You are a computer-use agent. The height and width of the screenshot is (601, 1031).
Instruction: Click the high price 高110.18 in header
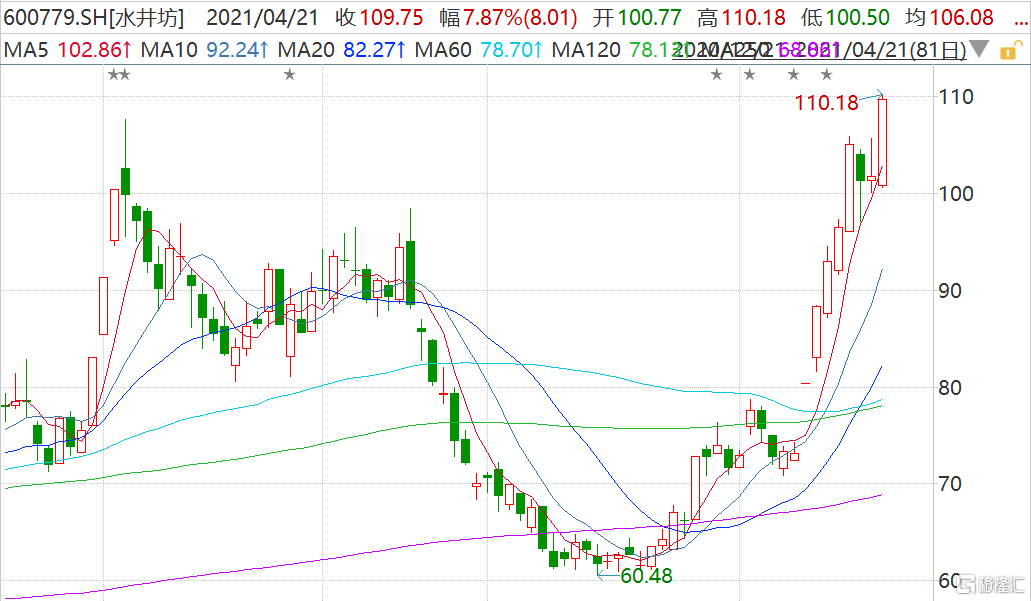tap(741, 17)
